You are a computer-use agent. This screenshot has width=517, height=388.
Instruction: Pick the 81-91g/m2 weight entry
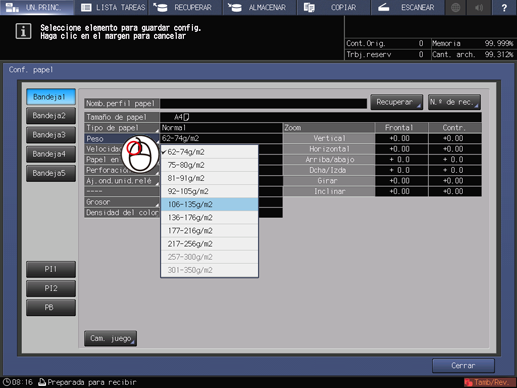click(209, 178)
